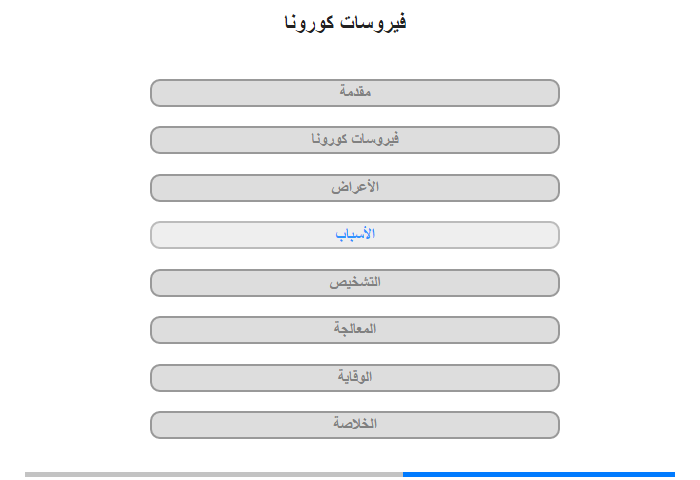Choose the last menu entry الخلاصة
The image size is (700, 480).
(x=354, y=425)
